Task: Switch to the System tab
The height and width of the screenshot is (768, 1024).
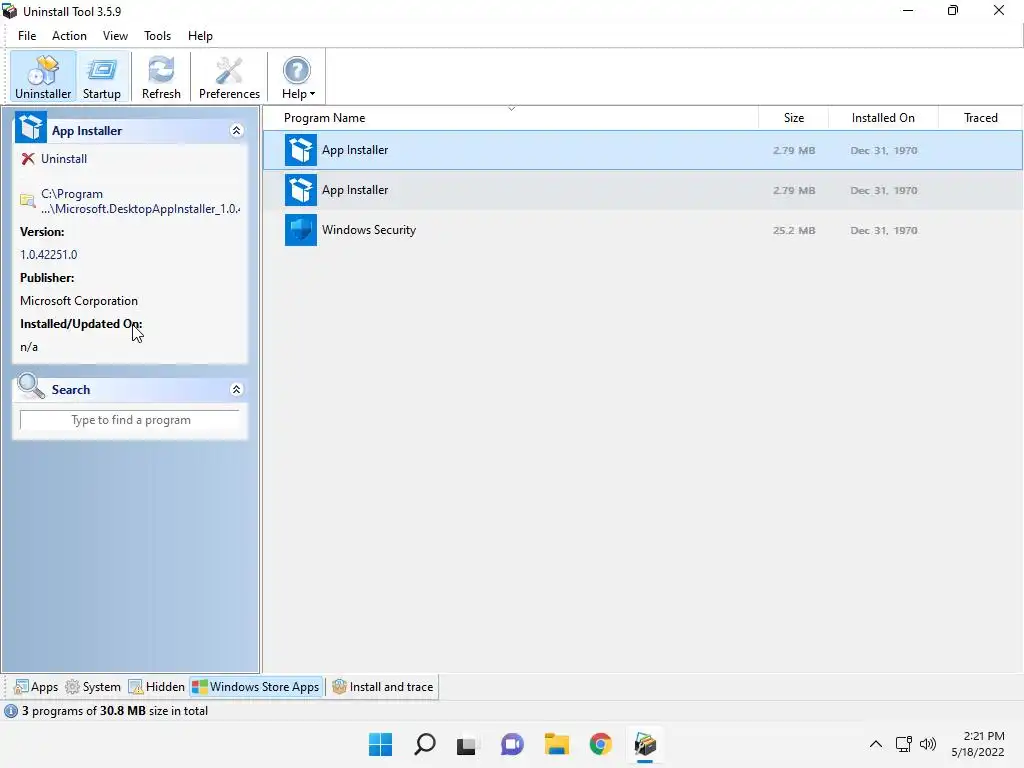Action: [x=93, y=687]
